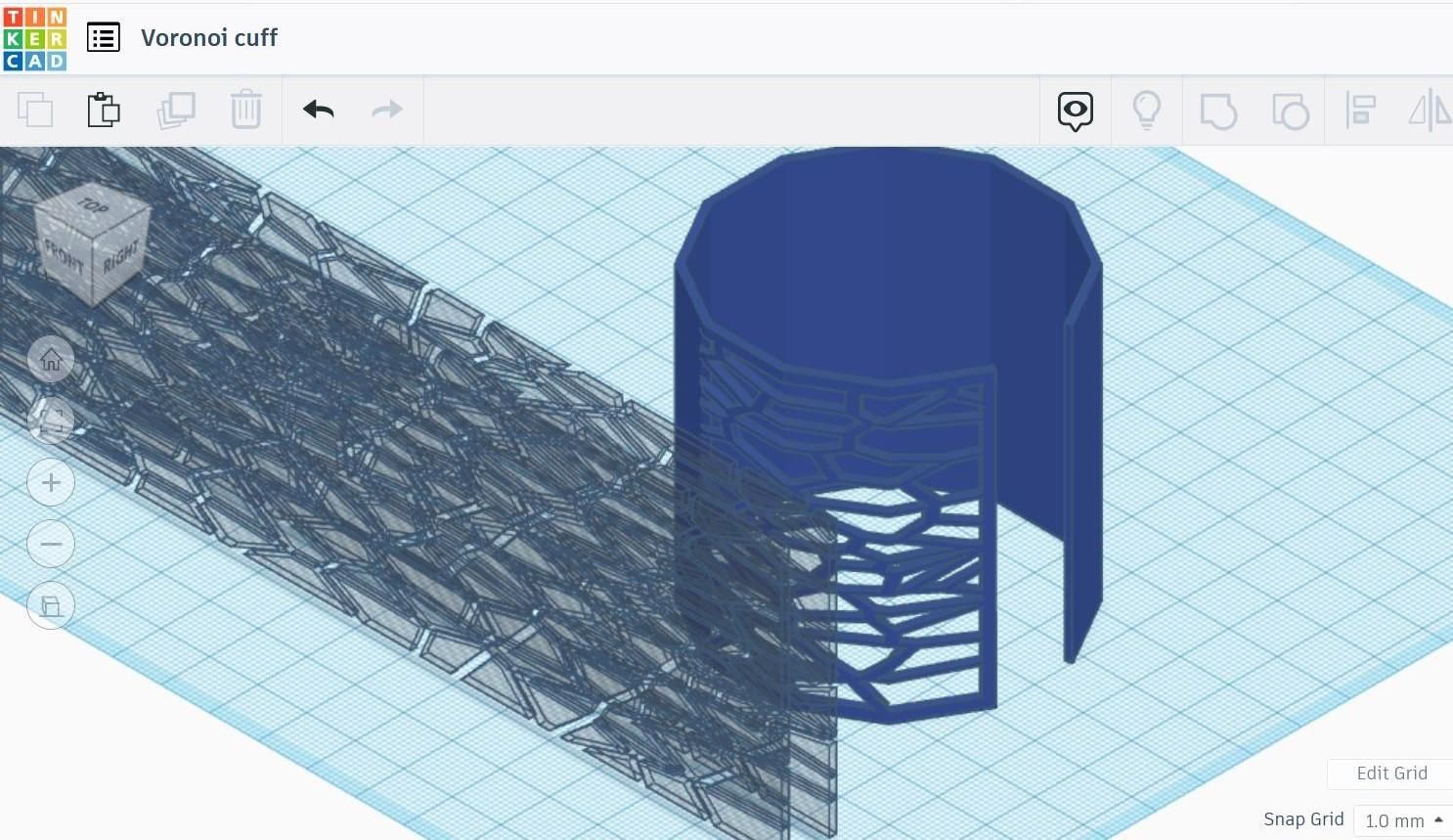Viewport: 1453px width, 840px height.
Task: Open the Align tool
Action: click(x=1361, y=111)
